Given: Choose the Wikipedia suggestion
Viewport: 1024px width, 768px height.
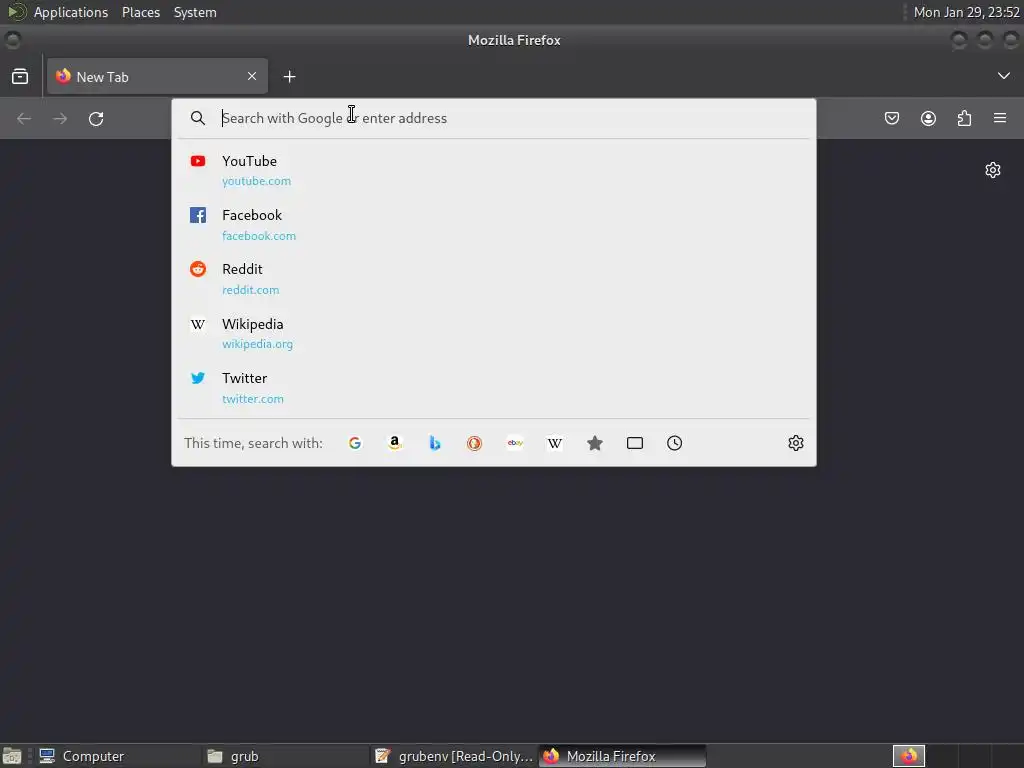Looking at the screenshot, I should 494,334.
